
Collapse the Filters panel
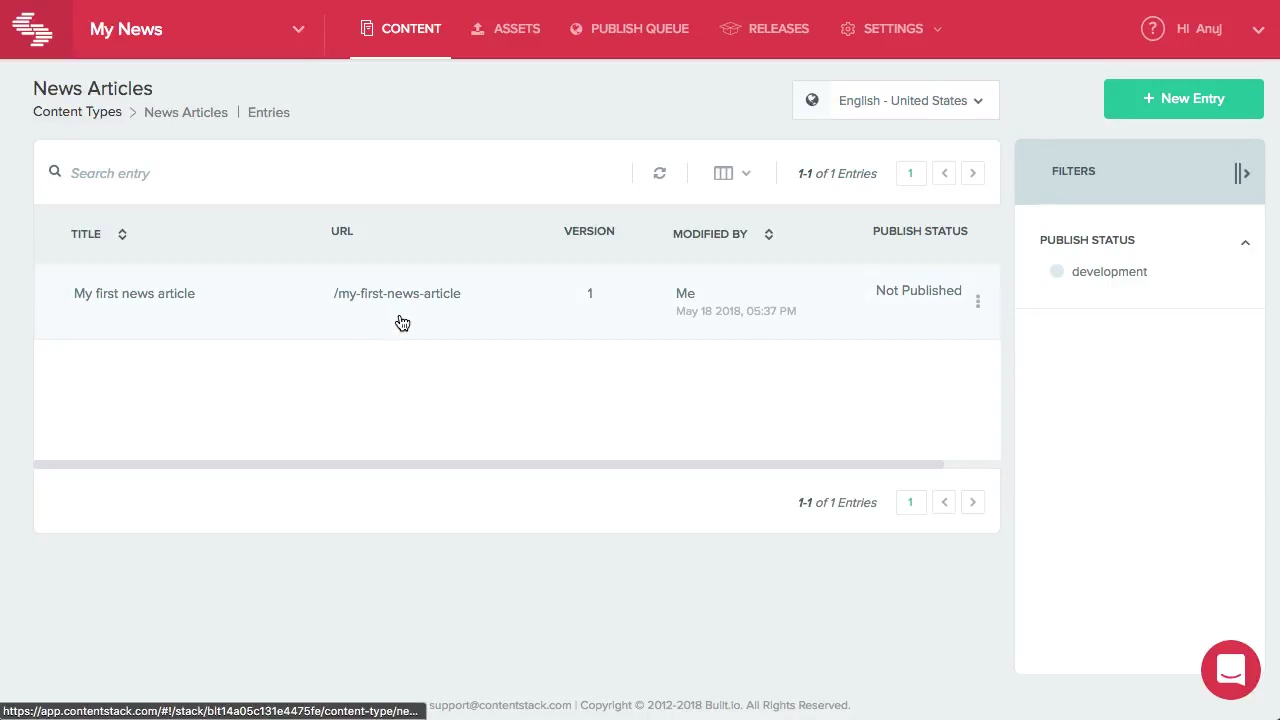(x=1241, y=173)
